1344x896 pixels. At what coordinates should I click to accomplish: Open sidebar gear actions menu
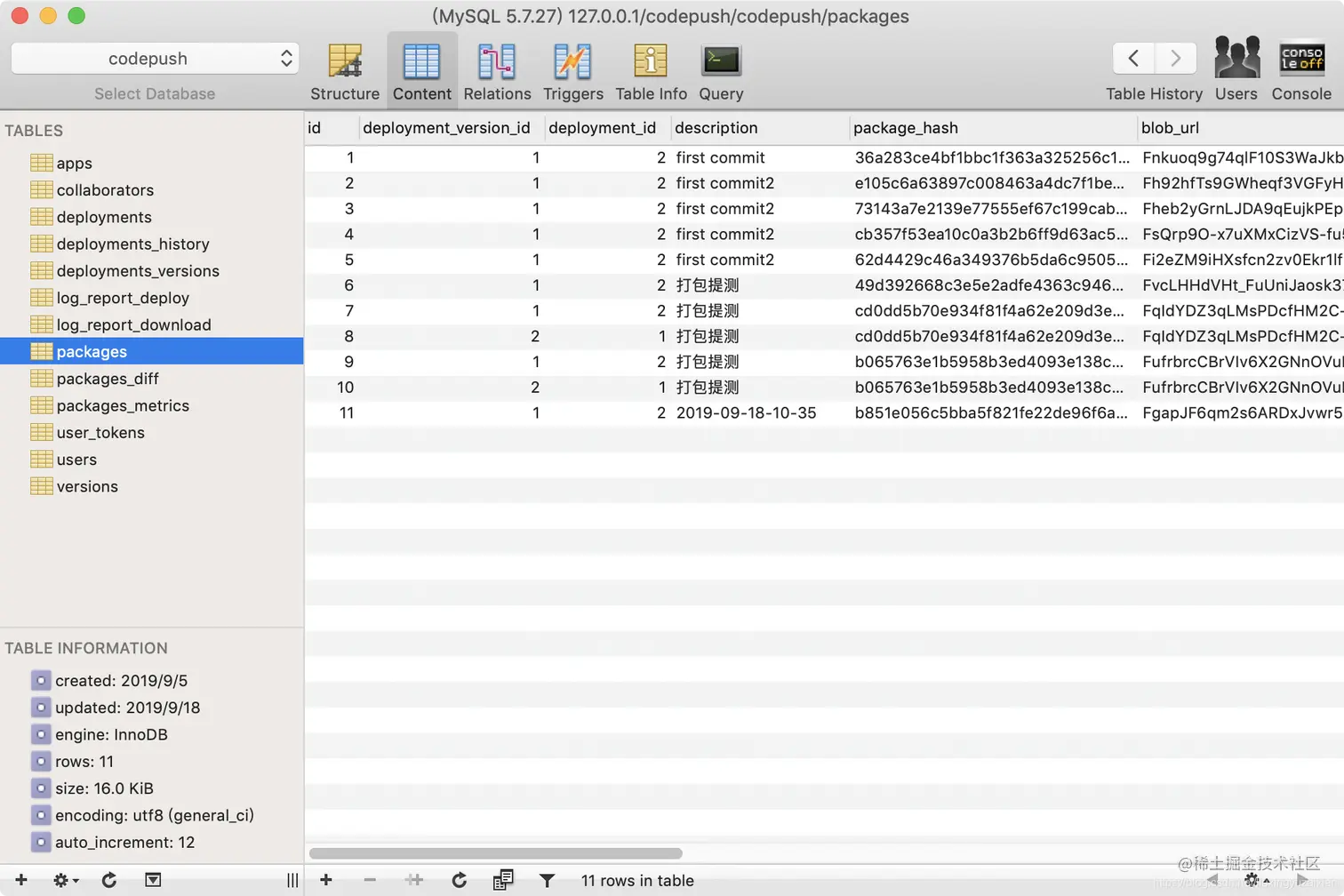pos(66,880)
